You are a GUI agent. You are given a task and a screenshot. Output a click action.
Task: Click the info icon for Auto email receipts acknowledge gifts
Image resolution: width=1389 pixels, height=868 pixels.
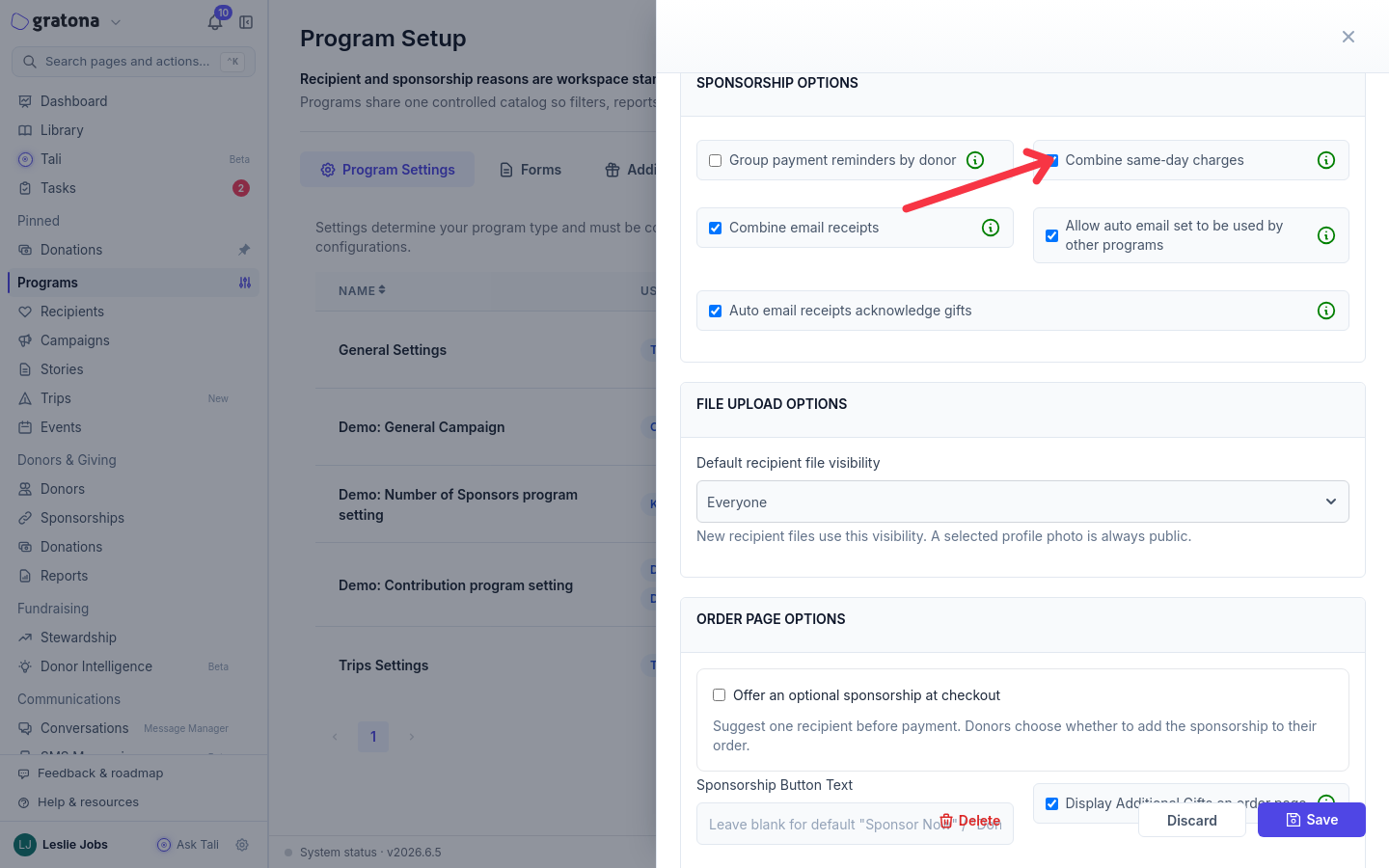tap(1326, 311)
